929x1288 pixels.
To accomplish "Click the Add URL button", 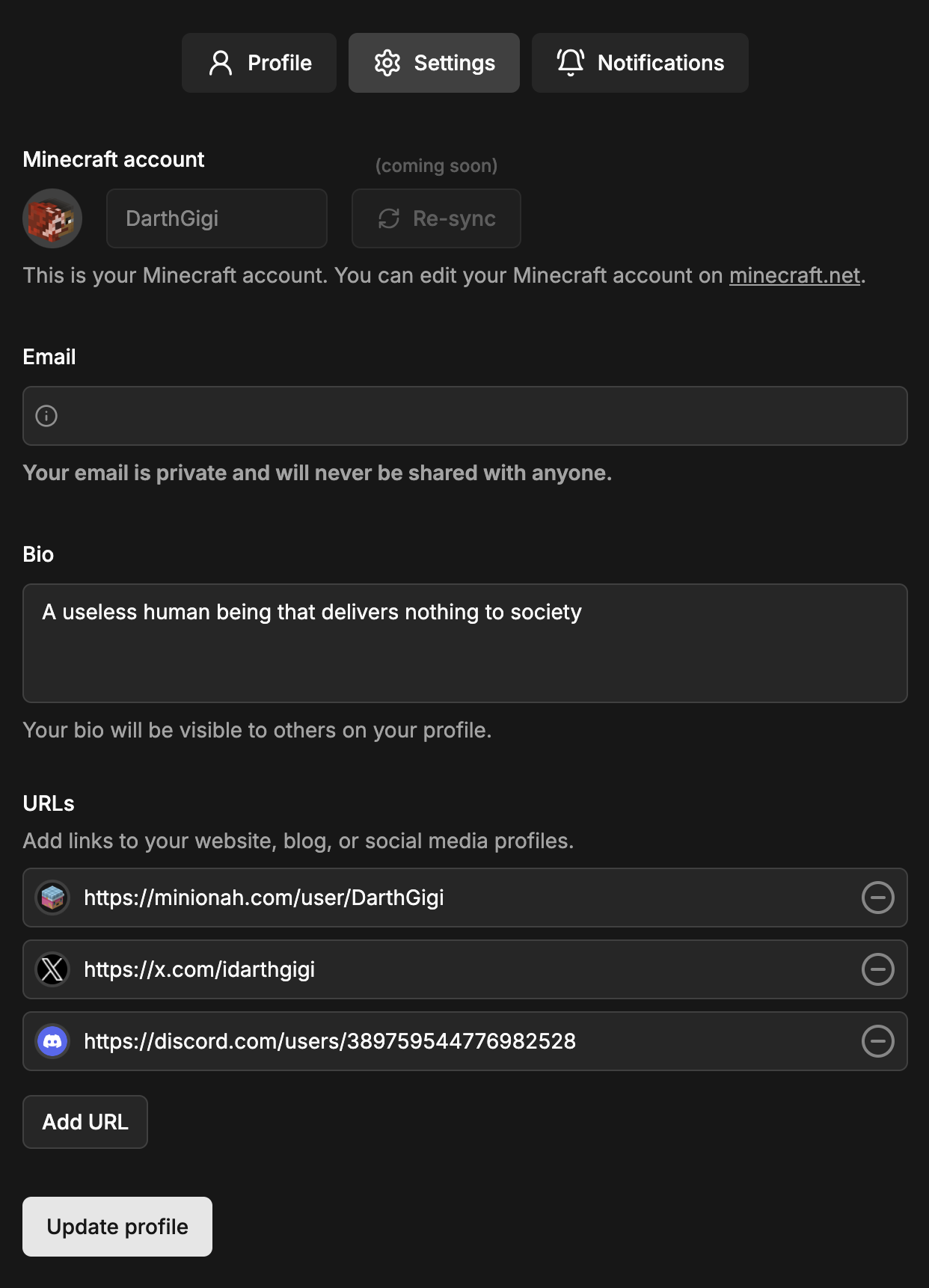I will tap(85, 1121).
